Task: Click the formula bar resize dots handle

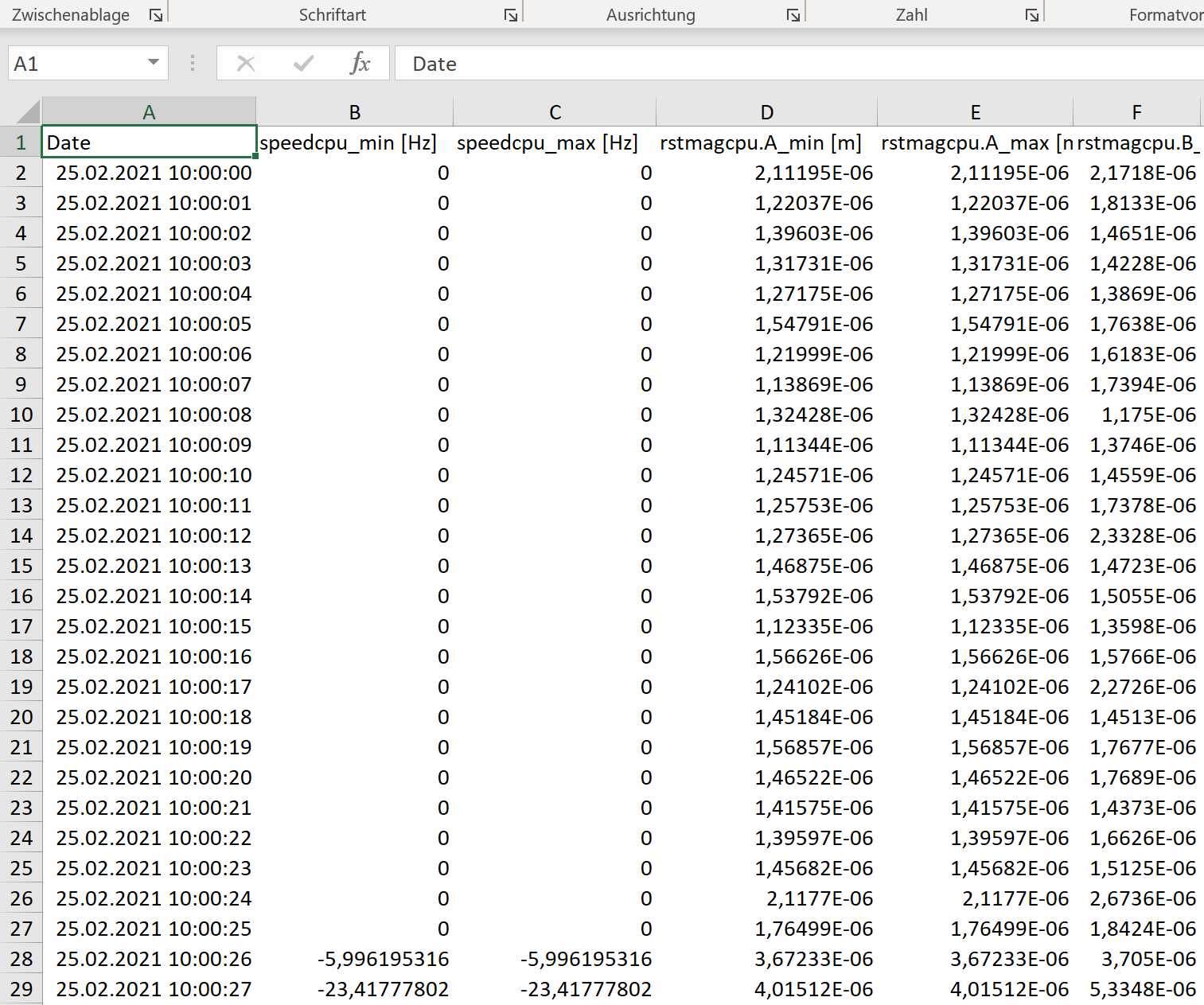Action: coord(193,64)
